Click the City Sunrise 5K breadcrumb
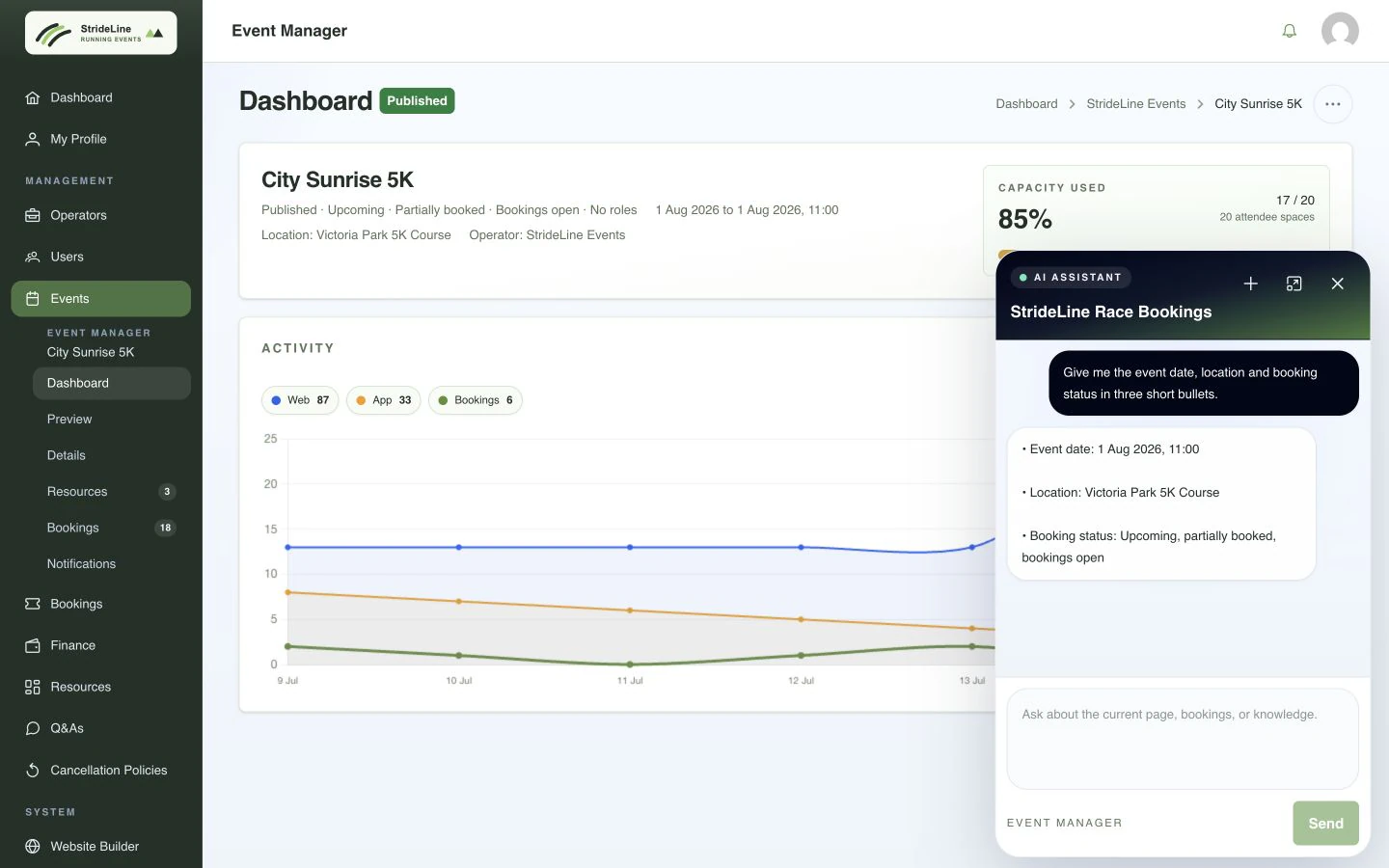Image resolution: width=1389 pixels, height=868 pixels. point(1258,104)
